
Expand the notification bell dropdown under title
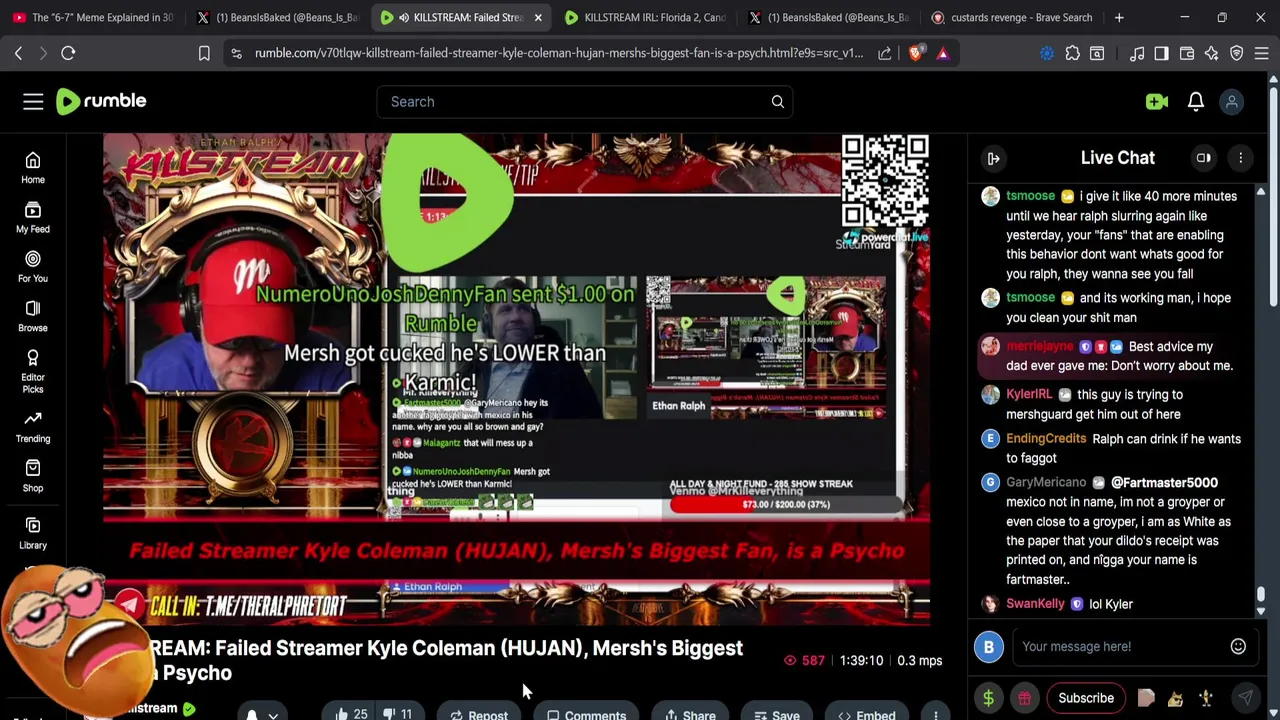pos(272,715)
